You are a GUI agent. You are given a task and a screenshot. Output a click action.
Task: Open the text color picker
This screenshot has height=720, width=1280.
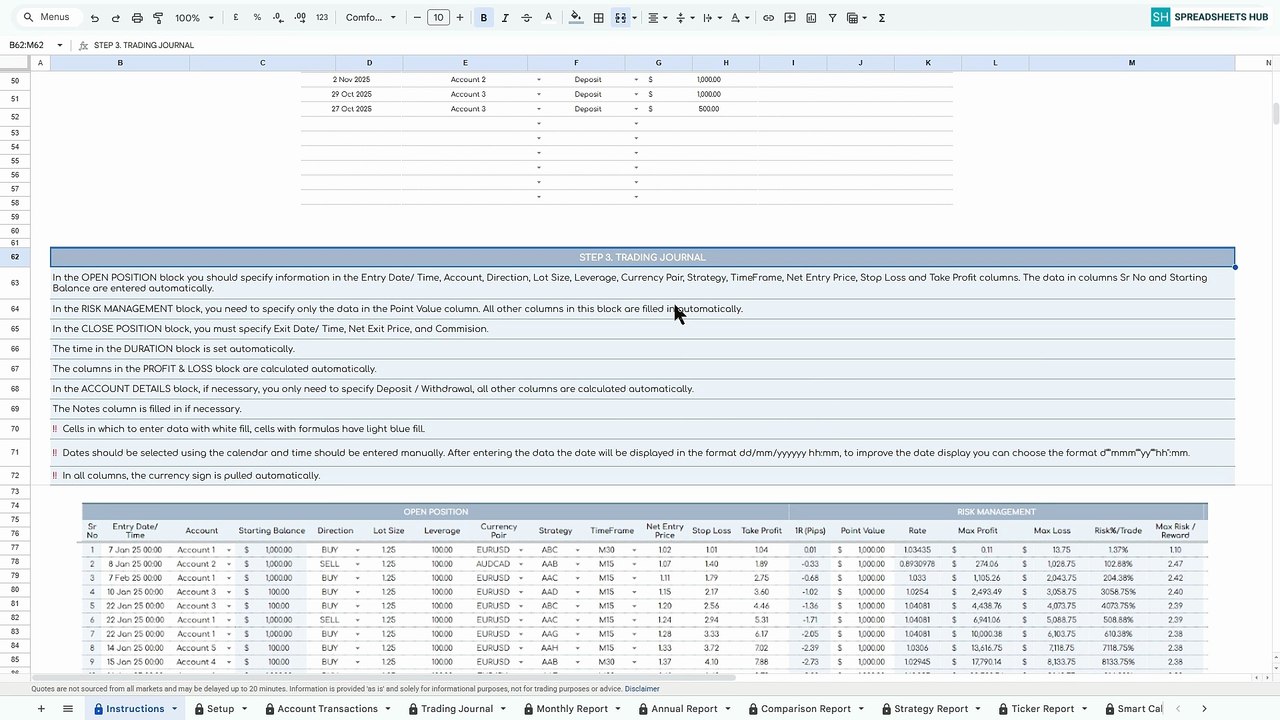coord(548,18)
